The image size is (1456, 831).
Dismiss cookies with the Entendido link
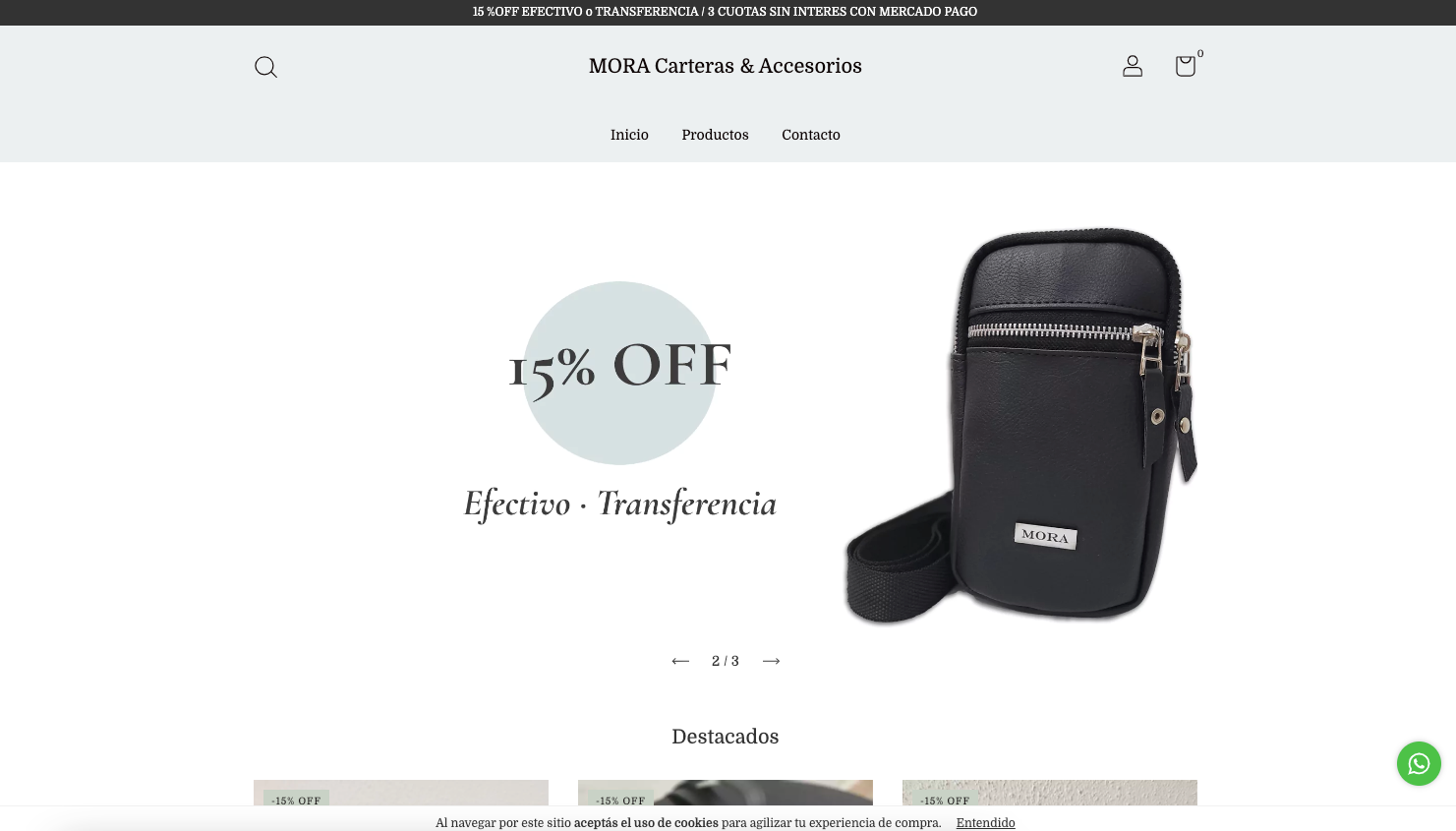pos(985,823)
